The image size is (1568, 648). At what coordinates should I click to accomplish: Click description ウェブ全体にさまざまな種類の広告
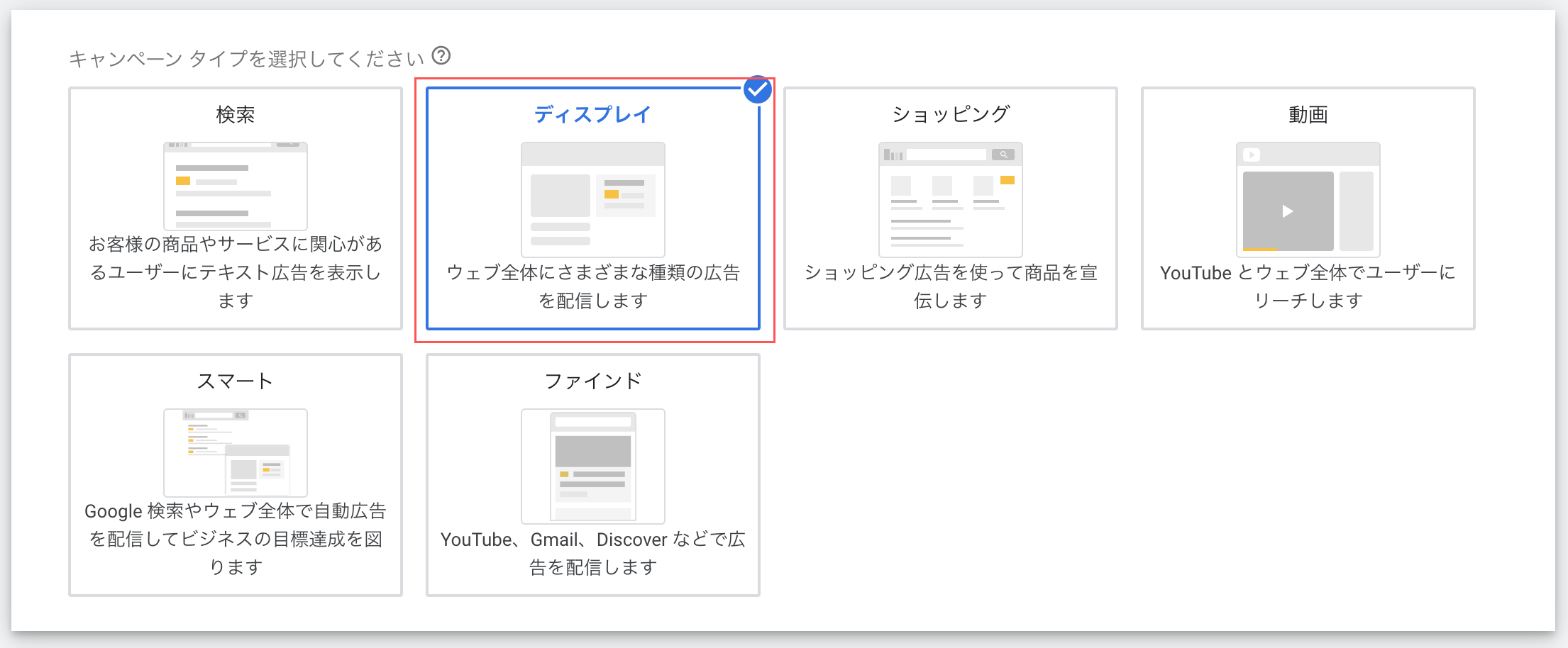coord(593,286)
